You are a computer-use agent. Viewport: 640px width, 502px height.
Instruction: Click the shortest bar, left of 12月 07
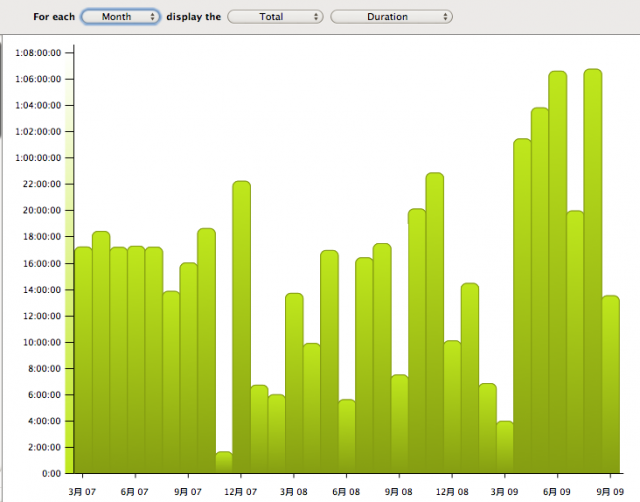(x=224, y=462)
